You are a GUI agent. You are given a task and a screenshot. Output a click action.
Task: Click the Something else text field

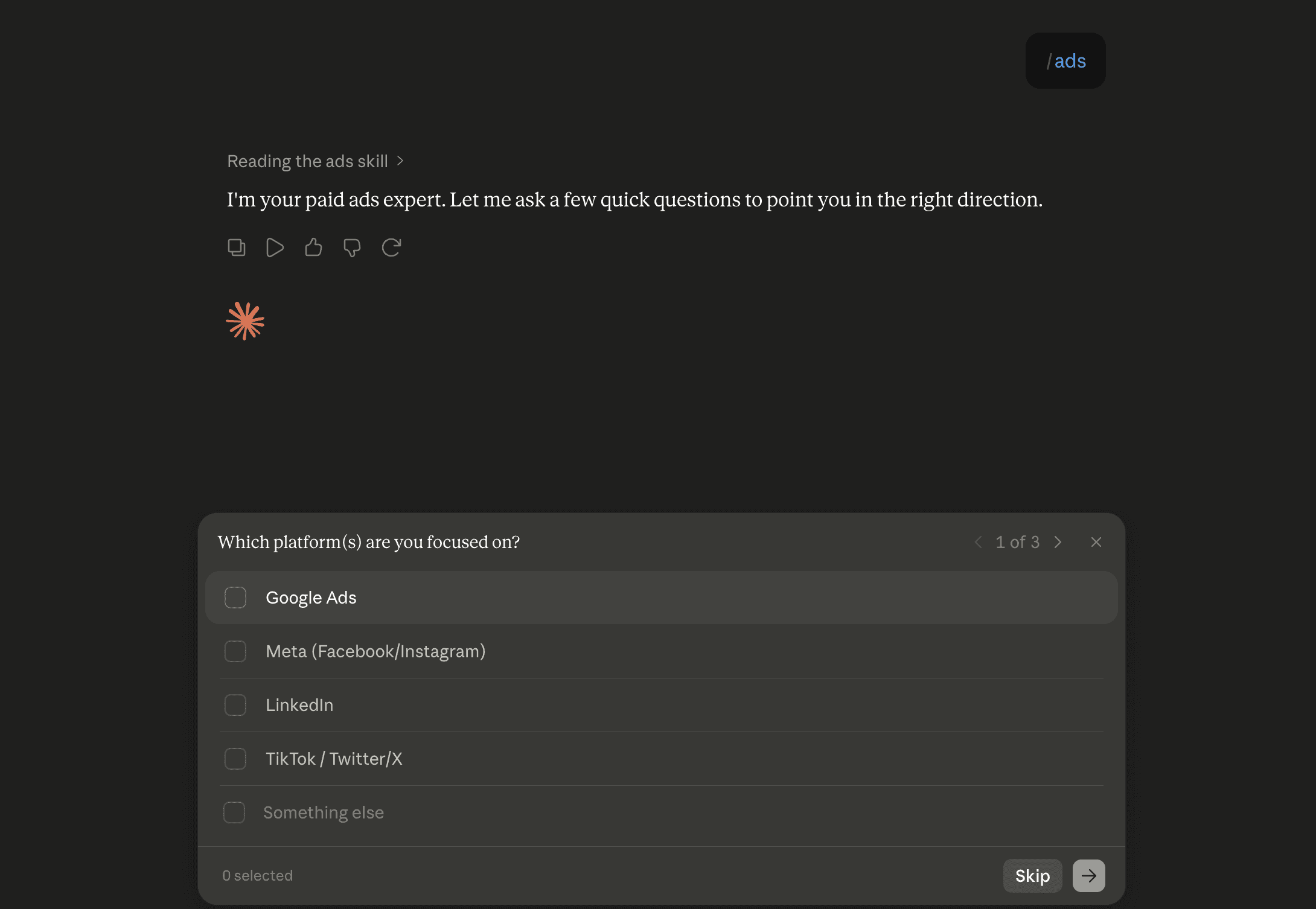[x=682, y=812]
